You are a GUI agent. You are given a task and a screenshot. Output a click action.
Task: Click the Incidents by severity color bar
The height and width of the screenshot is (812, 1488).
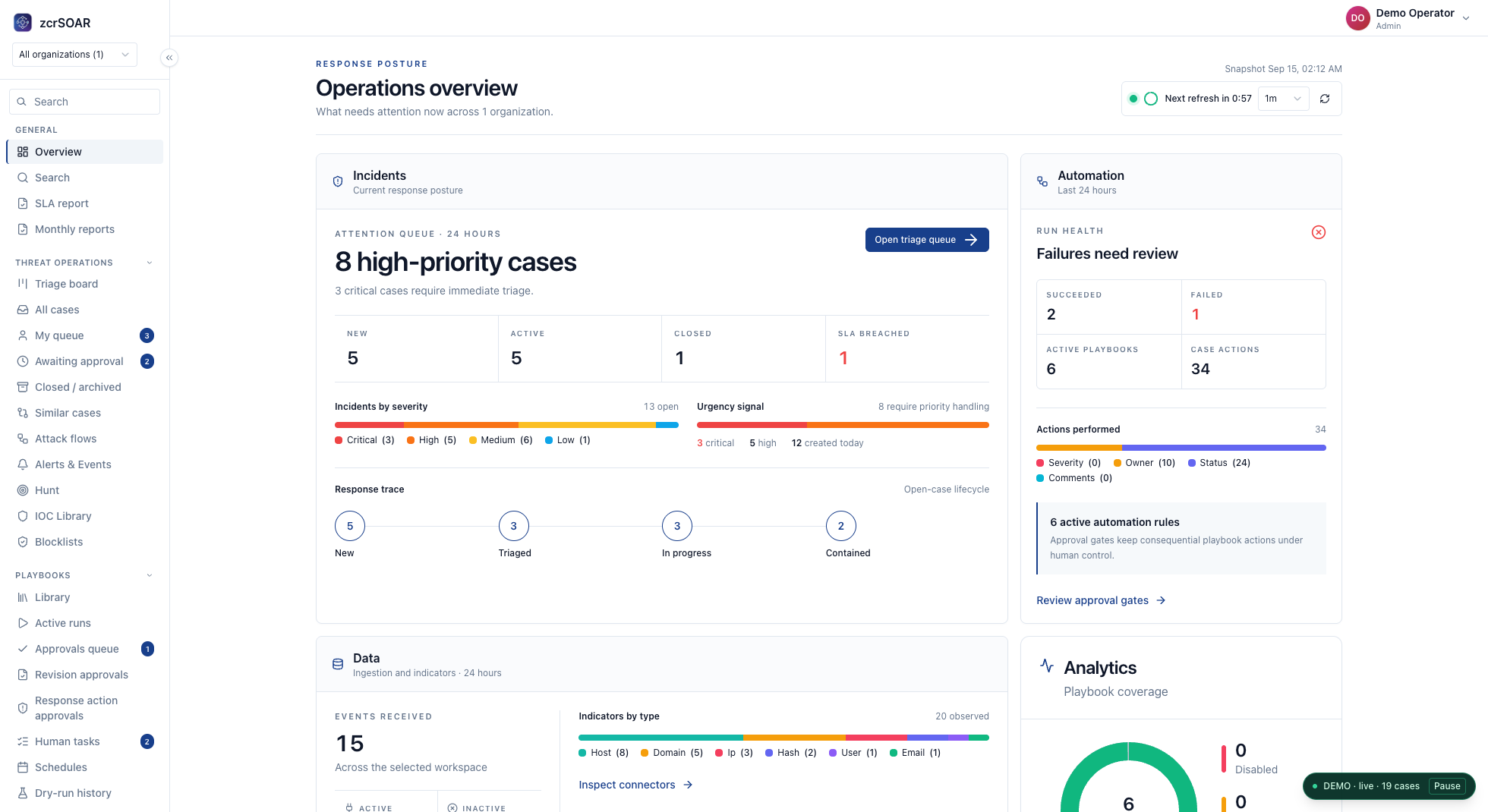506,425
